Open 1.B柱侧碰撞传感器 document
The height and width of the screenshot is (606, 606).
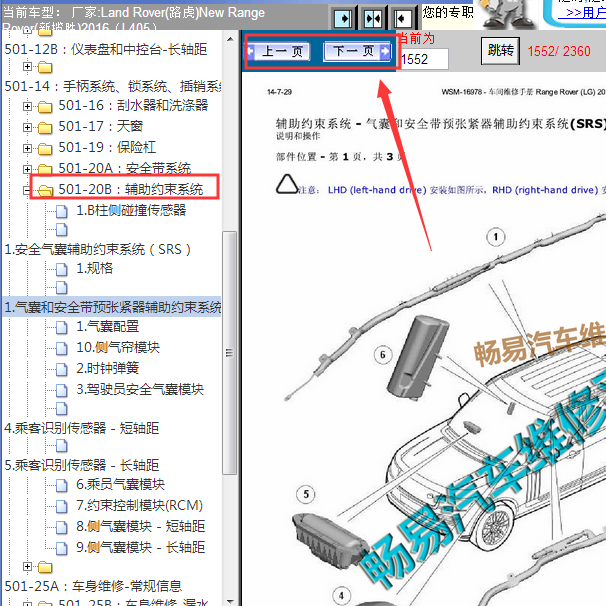[131, 210]
